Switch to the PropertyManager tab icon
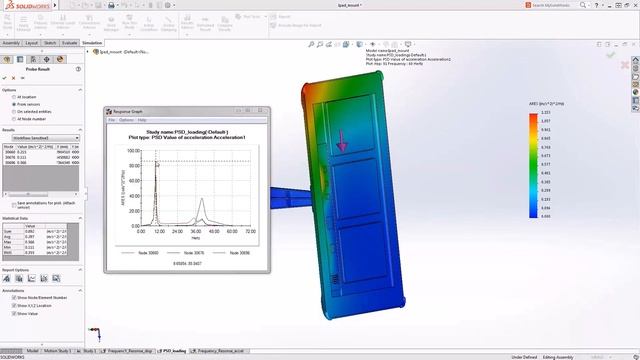Viewport: 640px width, 360px height. pyautogui.click(x=20, y=59)
